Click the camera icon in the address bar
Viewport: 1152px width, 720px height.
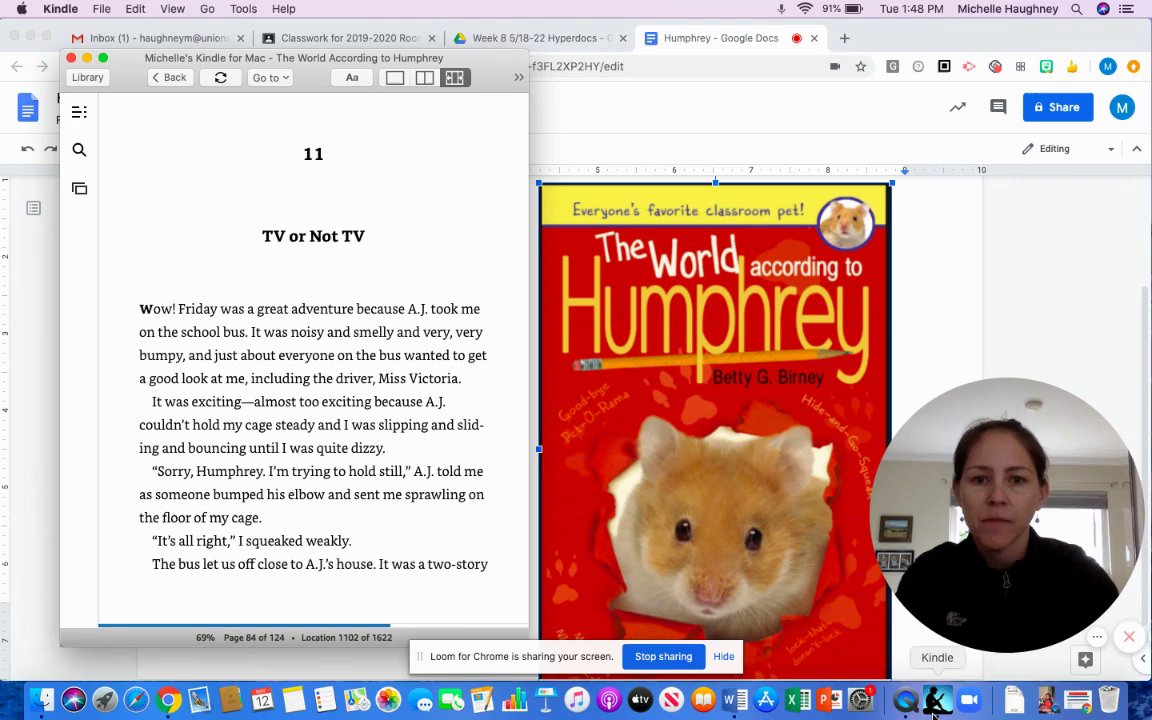[x=835, y=66]
